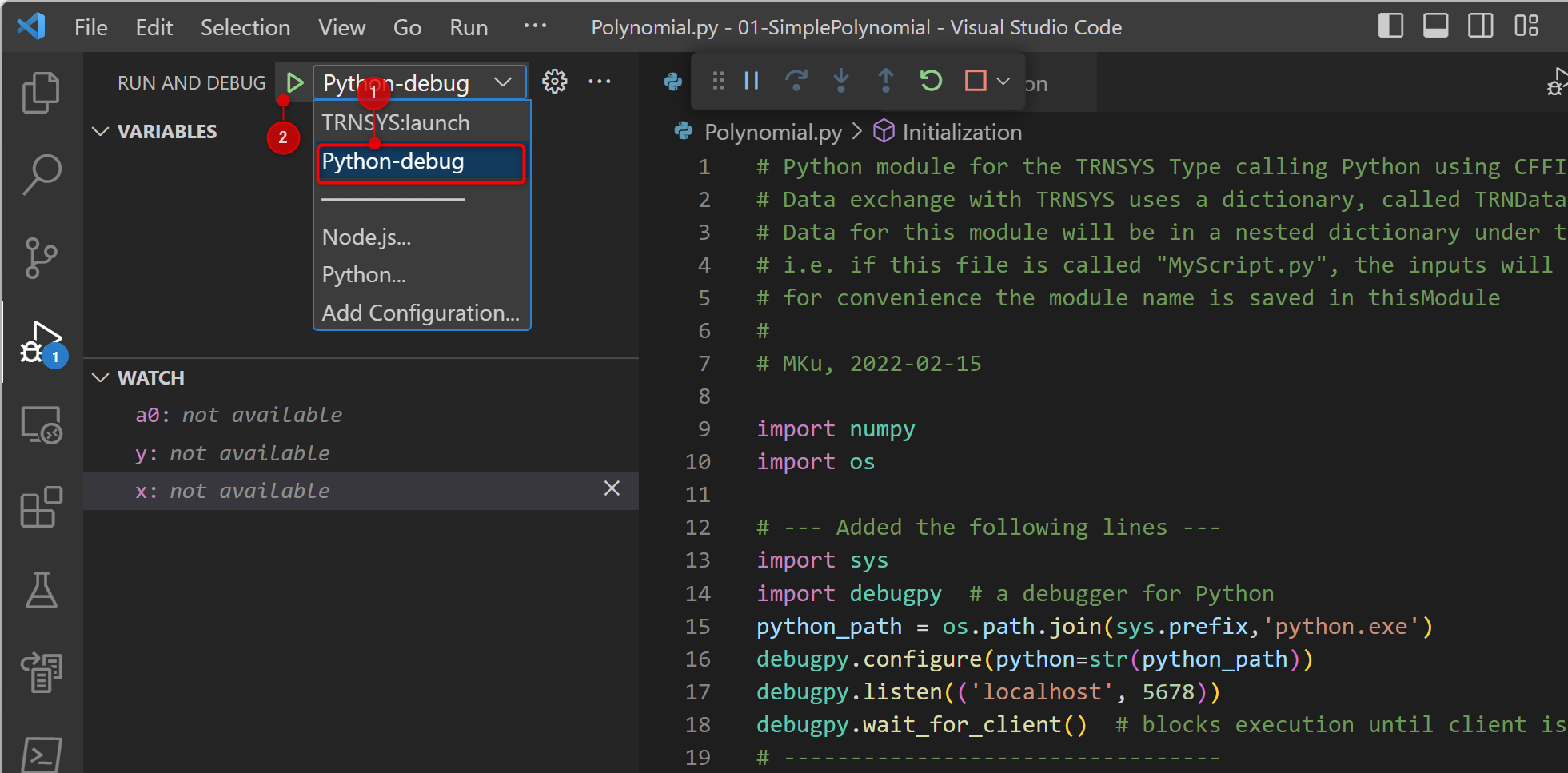Select watch expression x
Image resolution: width=1568 pixels, height=773 pixels.
(361, 491)
